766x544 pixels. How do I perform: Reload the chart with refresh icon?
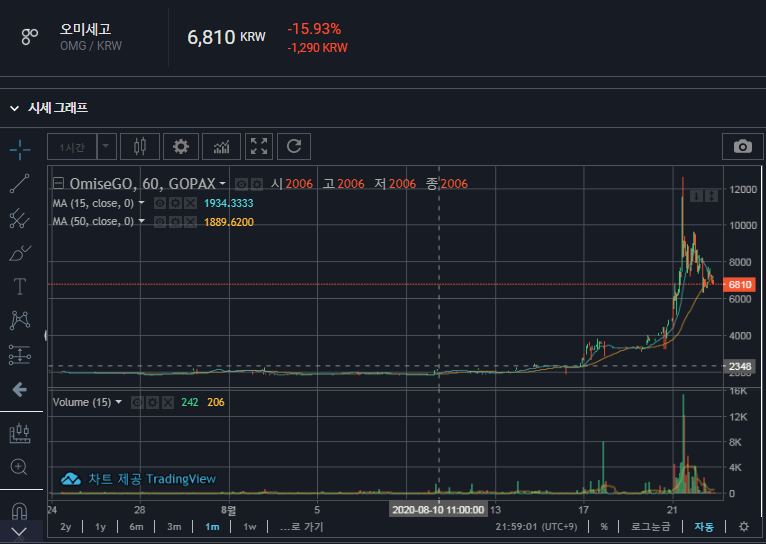(x=294, y=146)
